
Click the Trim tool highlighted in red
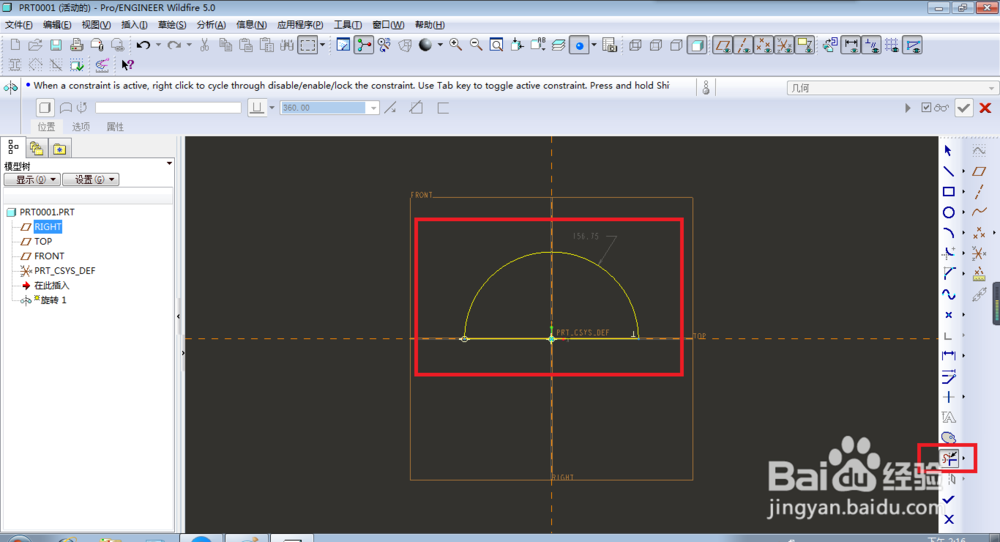[949, 458]
